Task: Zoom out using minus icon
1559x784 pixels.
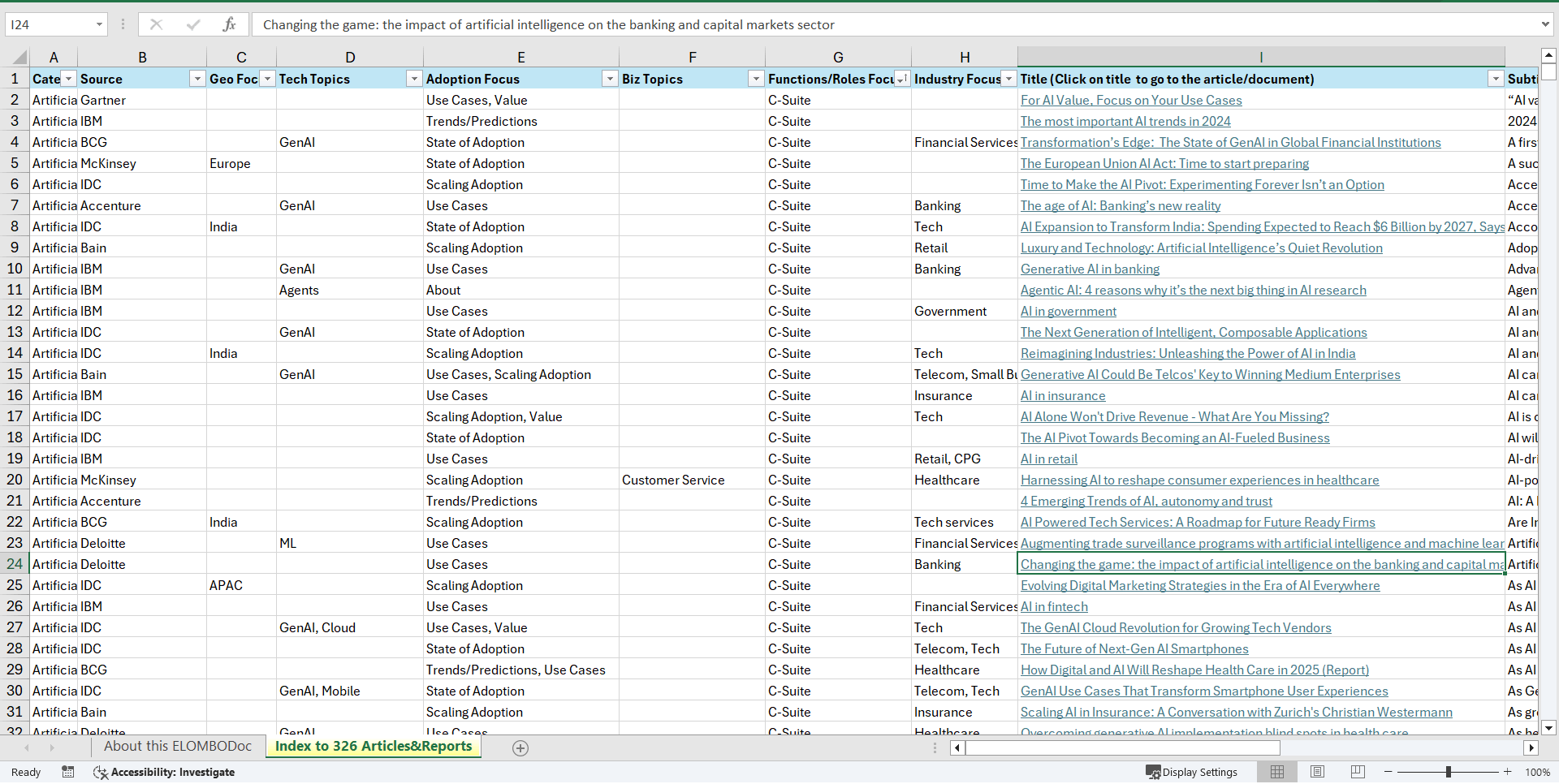Action: pos(1388,772)
